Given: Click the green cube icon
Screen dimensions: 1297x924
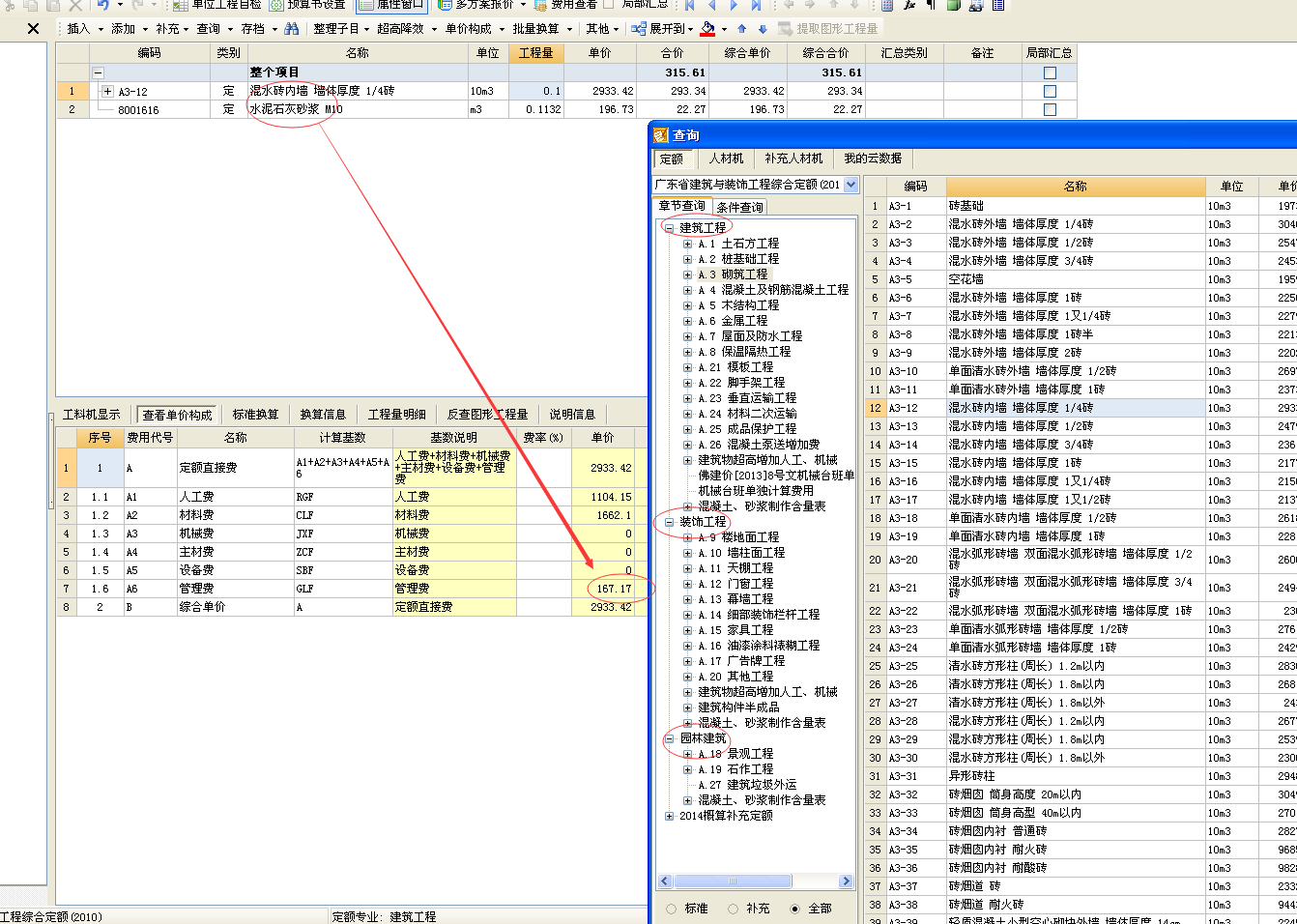Looking at the screenshot, I should pos(954,5).
